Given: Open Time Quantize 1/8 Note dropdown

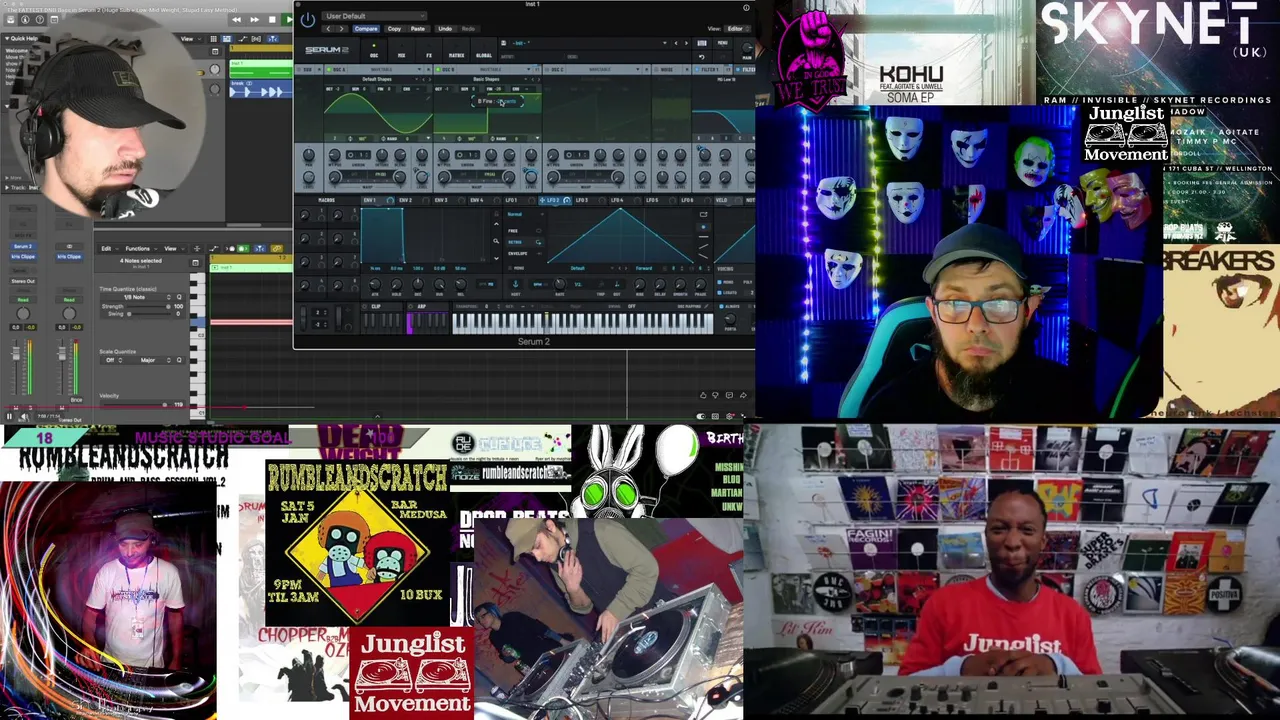Looking at the screenshot, I should (x=137, y=297).
